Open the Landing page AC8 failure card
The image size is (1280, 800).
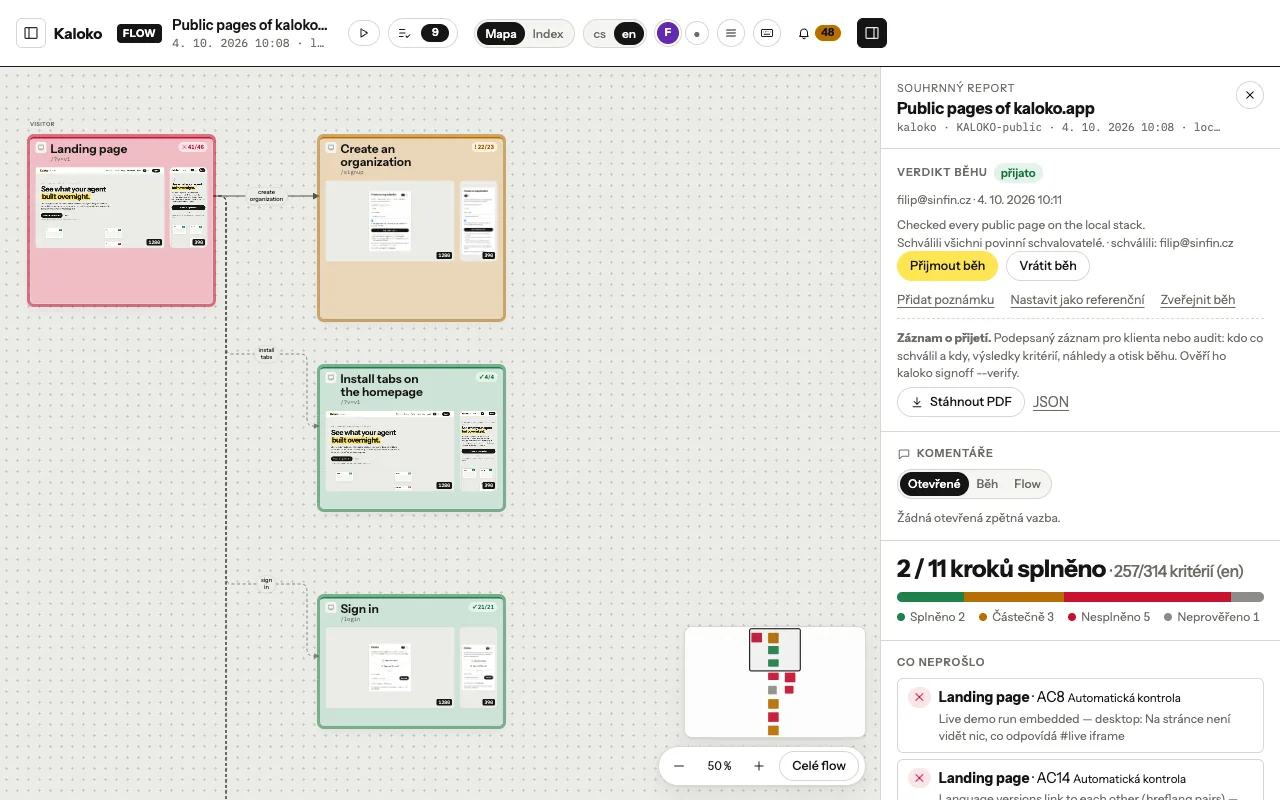coord(1080,716)
